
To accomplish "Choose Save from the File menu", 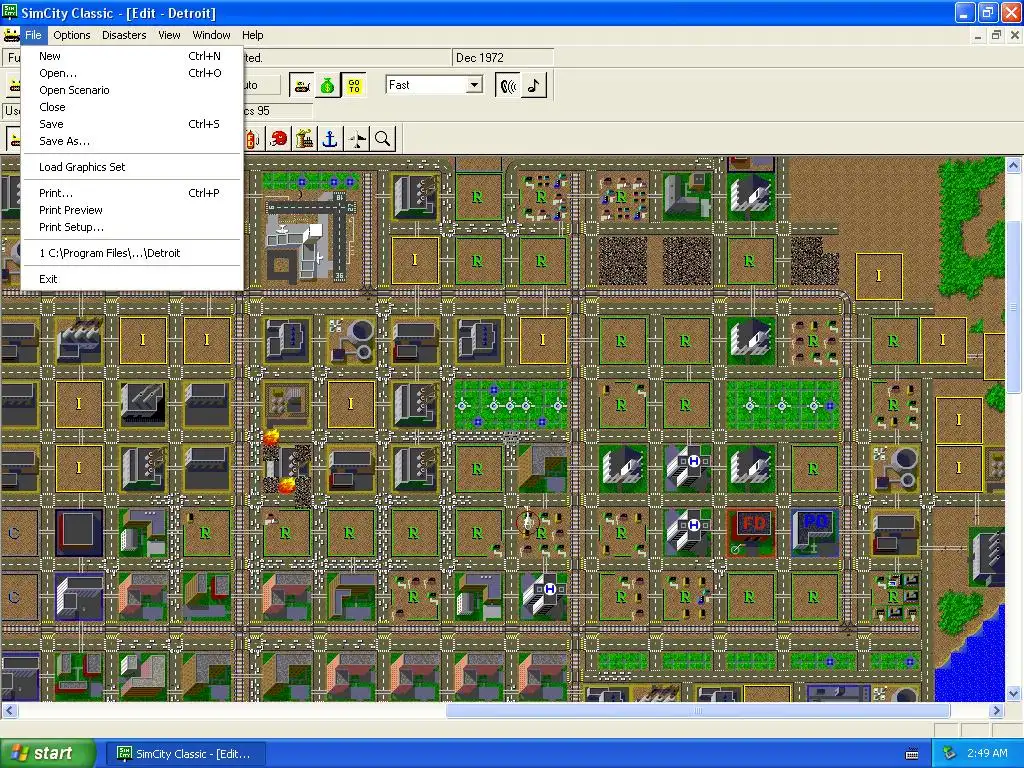I will tap(132, 124).
